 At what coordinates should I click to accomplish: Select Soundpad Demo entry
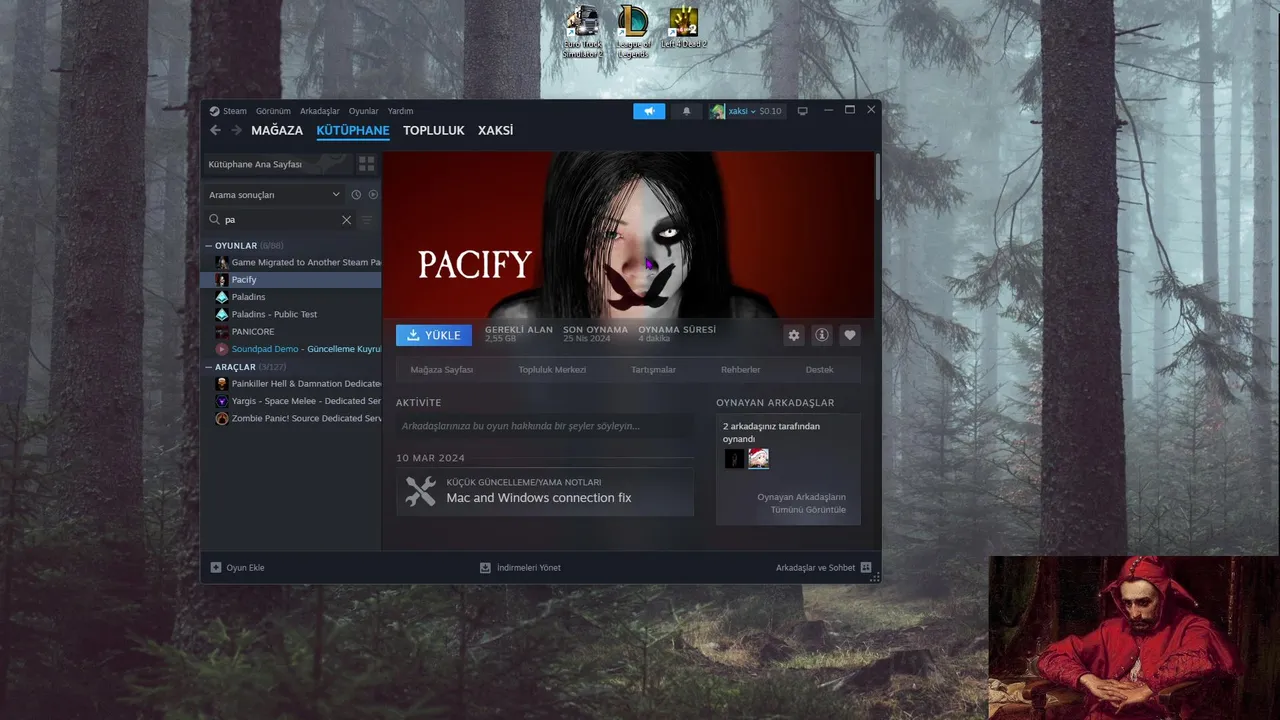(x=291, y=349)
